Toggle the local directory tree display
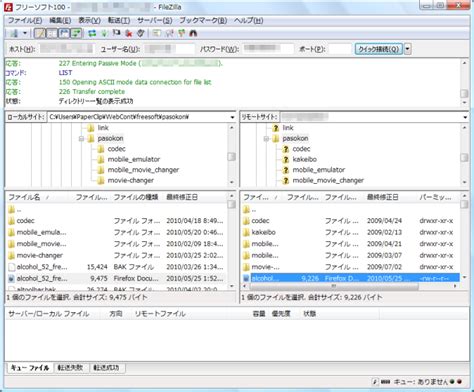Screen dimensions: 474x392 click(x=52, y=33)
